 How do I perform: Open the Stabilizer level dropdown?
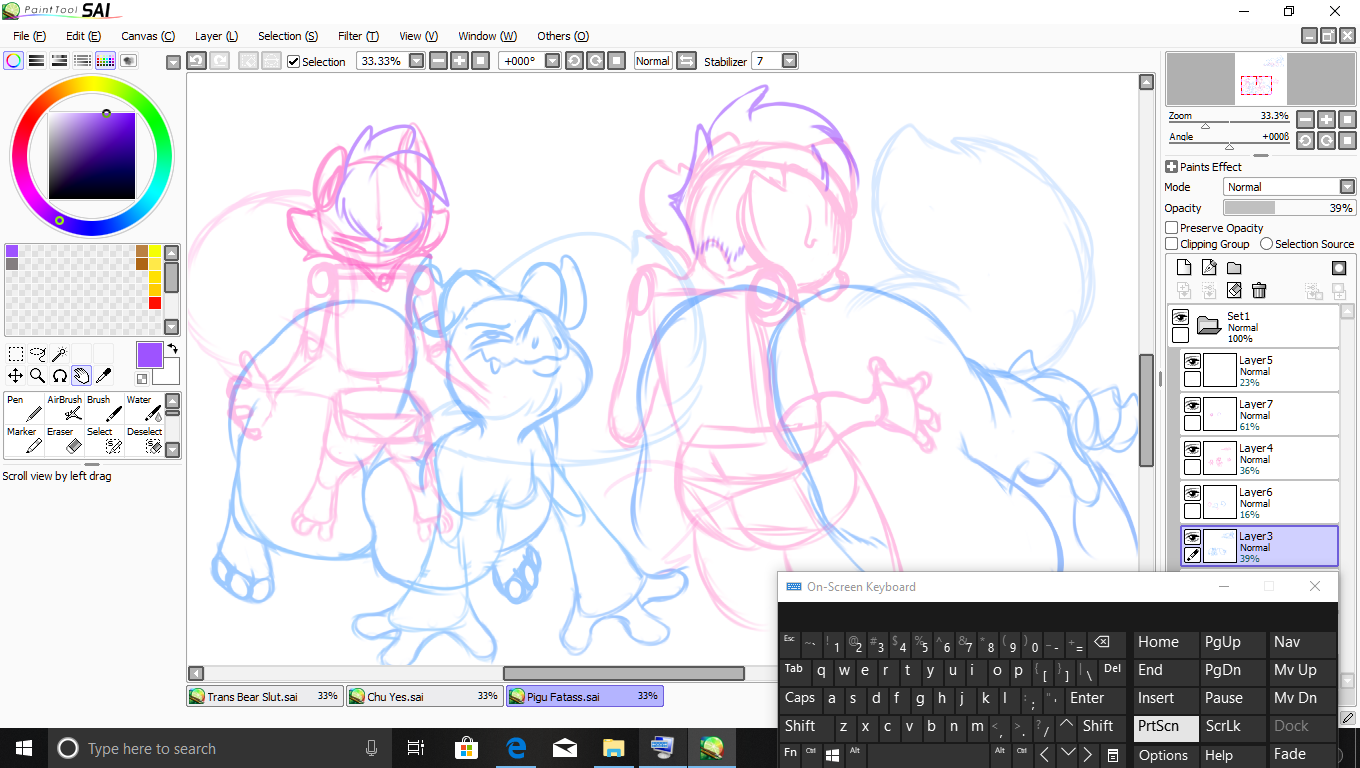pos(789,61)
